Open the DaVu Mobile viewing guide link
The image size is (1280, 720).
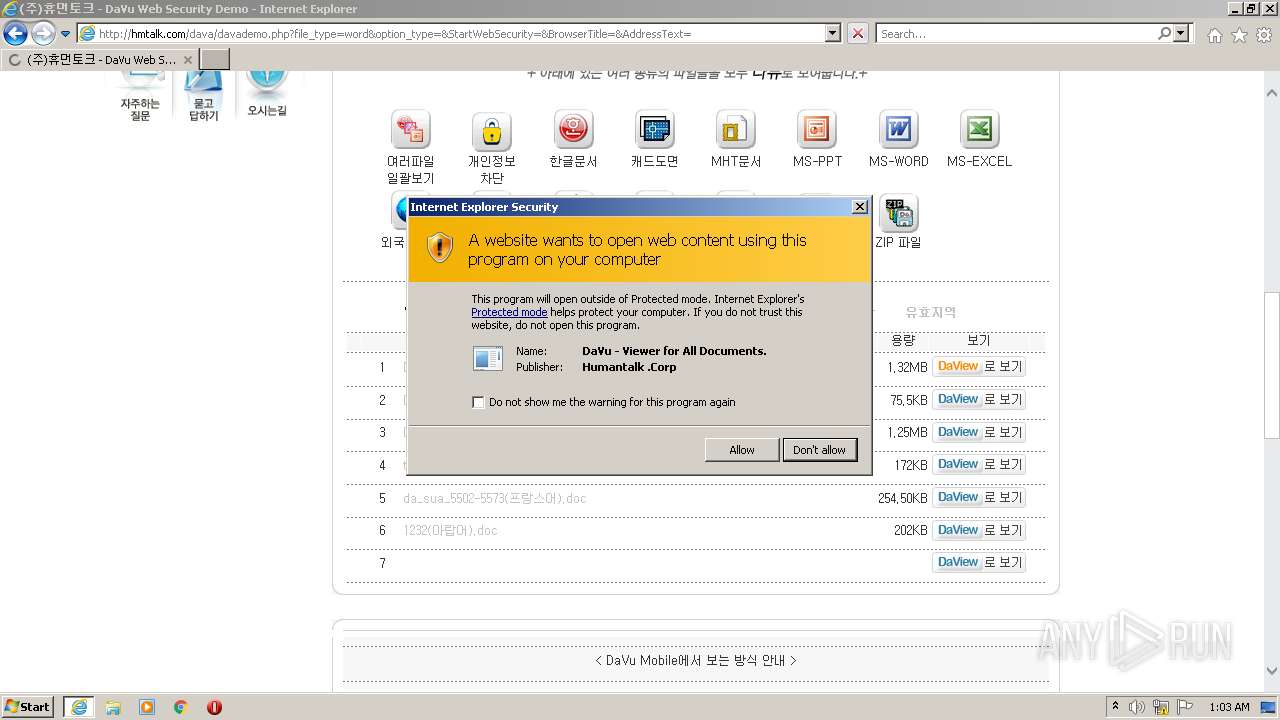tap(696, 661)
